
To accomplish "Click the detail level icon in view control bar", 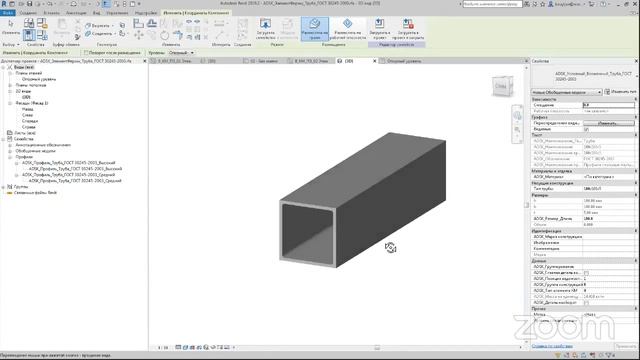I will pos(178,347).
